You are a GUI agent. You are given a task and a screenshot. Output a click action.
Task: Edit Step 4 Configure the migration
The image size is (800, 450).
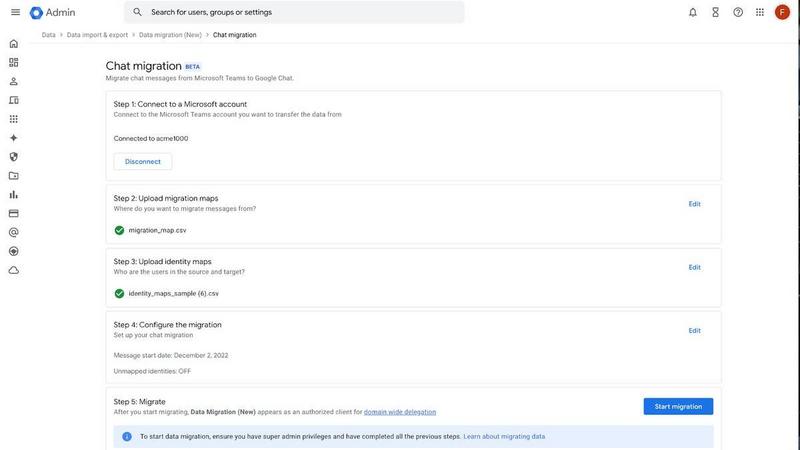(694, 331)
